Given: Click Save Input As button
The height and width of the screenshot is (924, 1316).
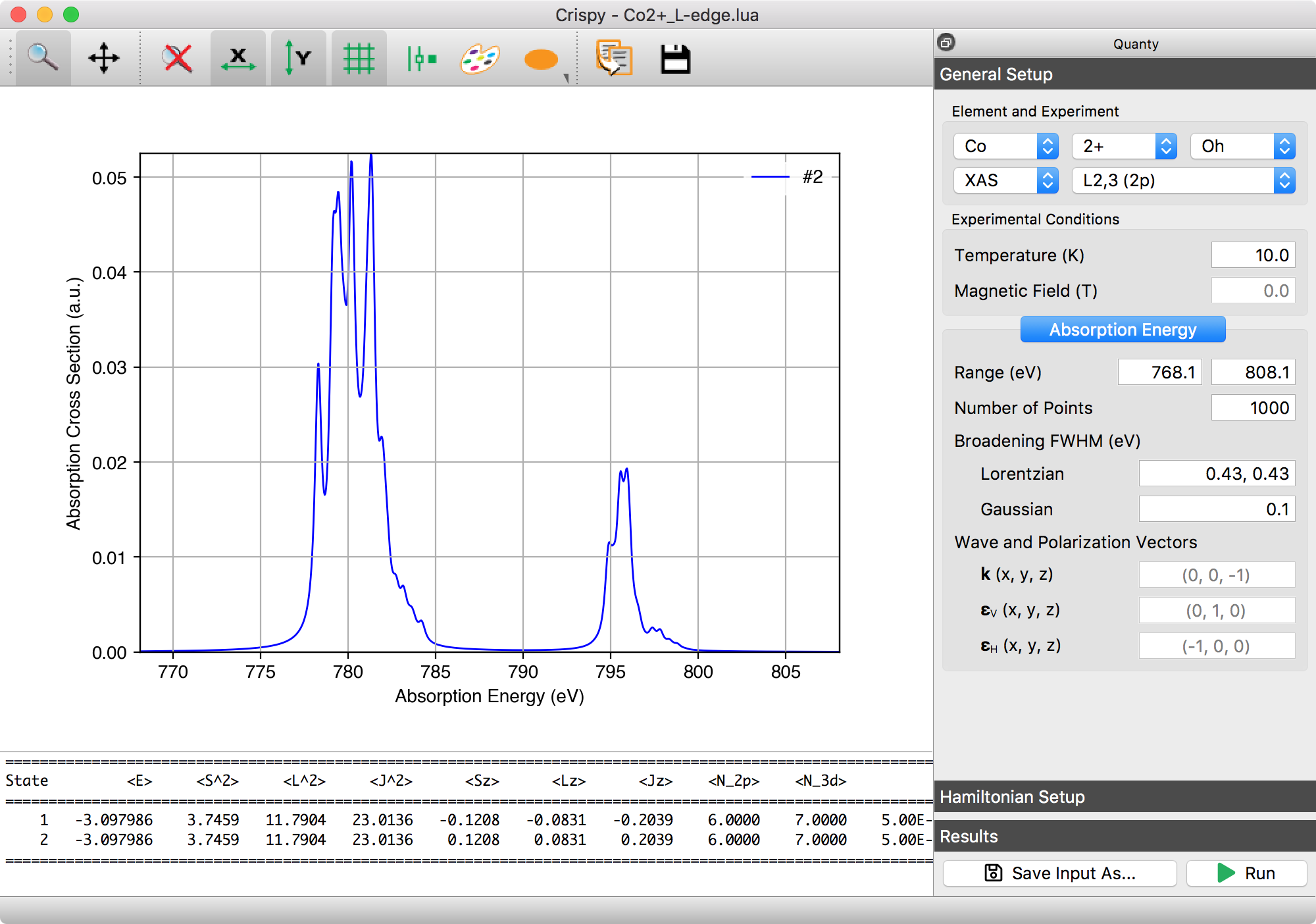Looking at the screenshot, I should click(1059, 873).
